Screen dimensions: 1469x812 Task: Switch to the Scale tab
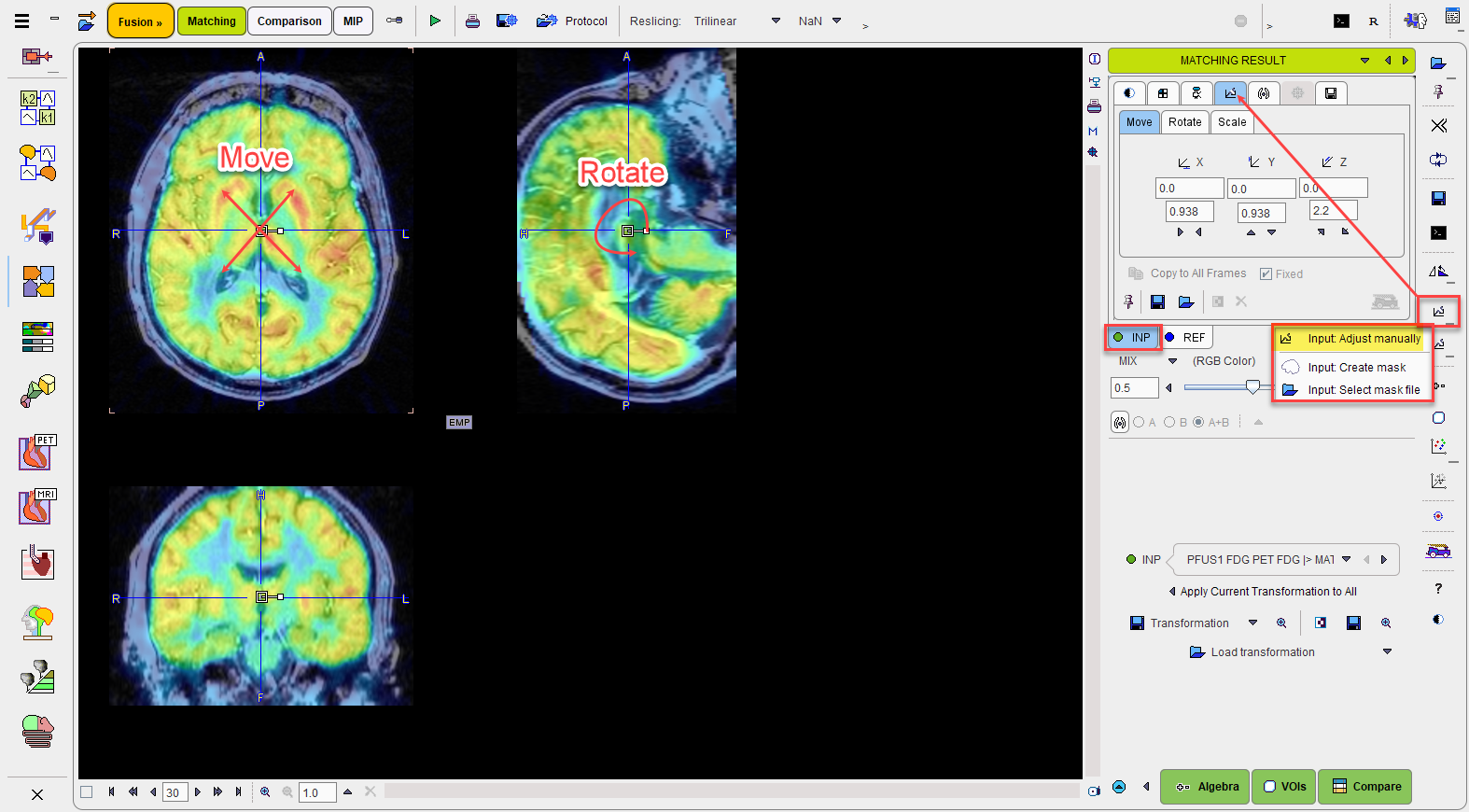click(x=1232, y=122)
